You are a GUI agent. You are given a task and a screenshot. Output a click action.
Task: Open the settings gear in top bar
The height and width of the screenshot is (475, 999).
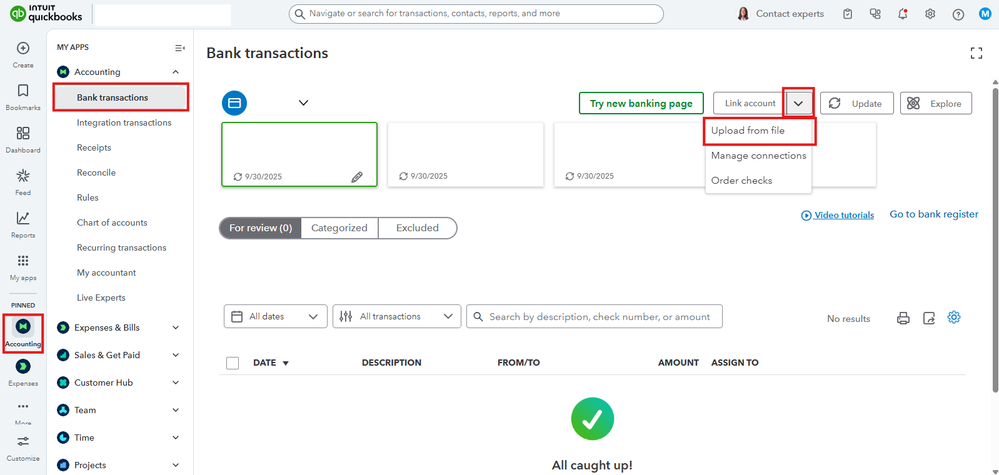(930, 14)
